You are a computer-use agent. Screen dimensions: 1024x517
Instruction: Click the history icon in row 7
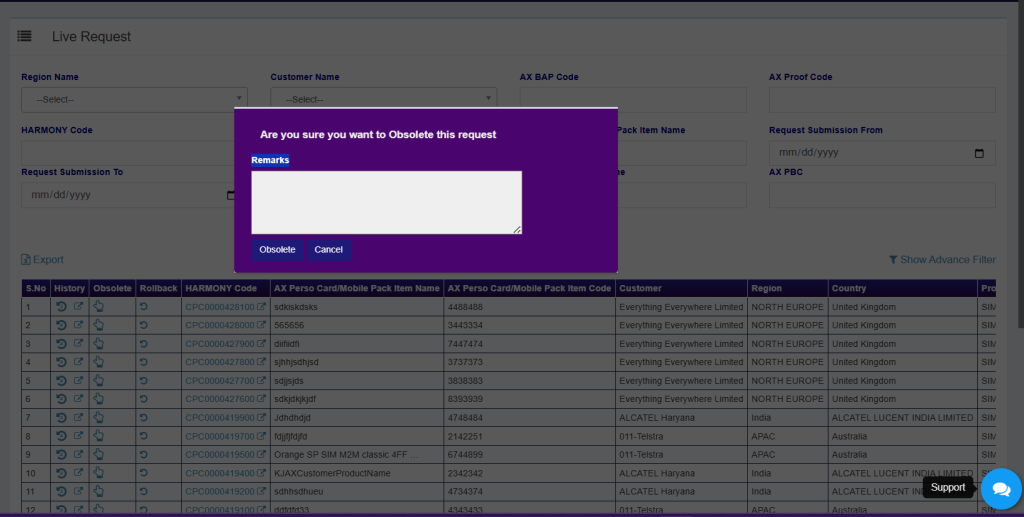click(61, 418)
